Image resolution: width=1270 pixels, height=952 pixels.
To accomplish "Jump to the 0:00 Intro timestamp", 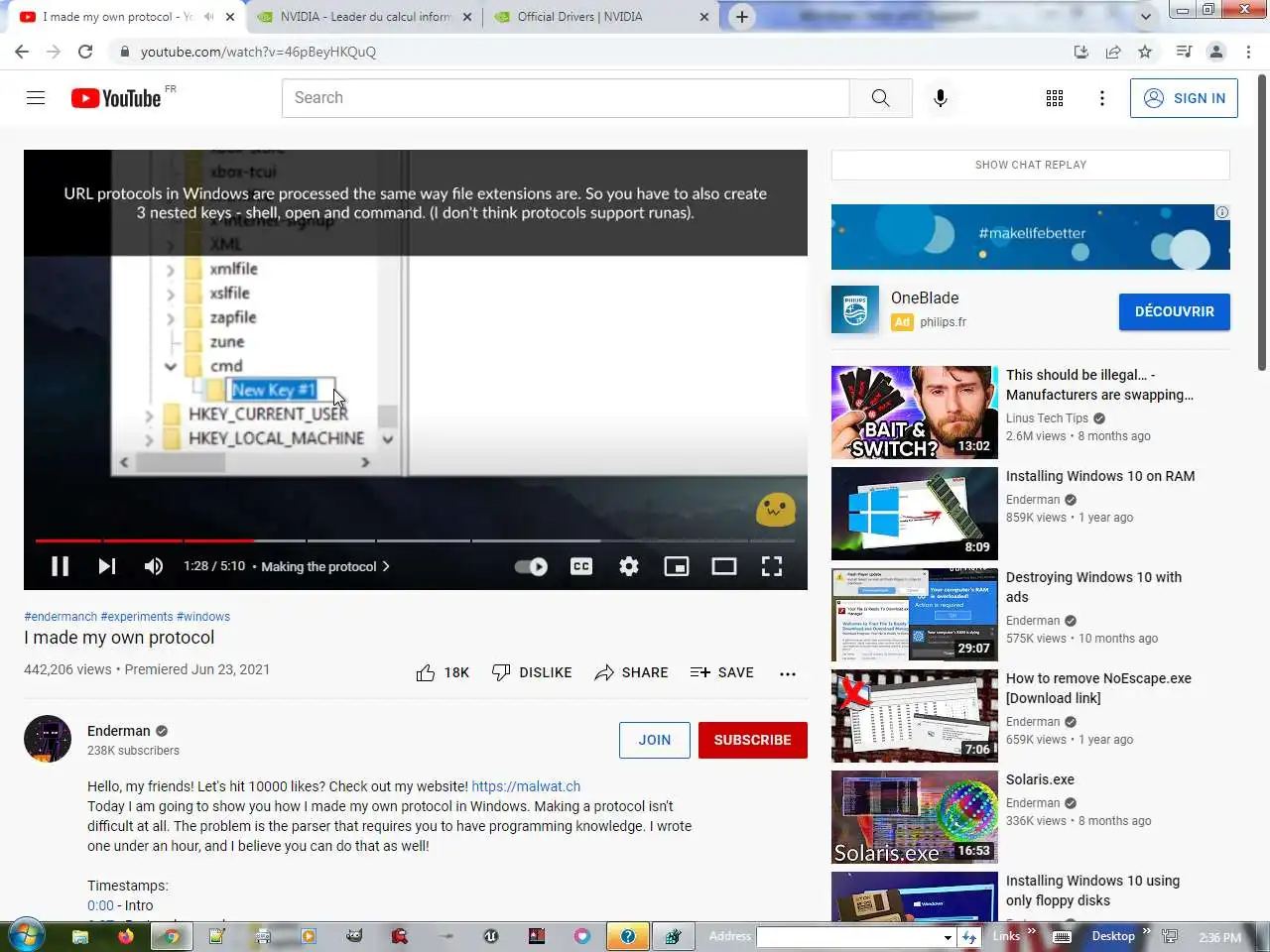I will [x=100, y=905].
